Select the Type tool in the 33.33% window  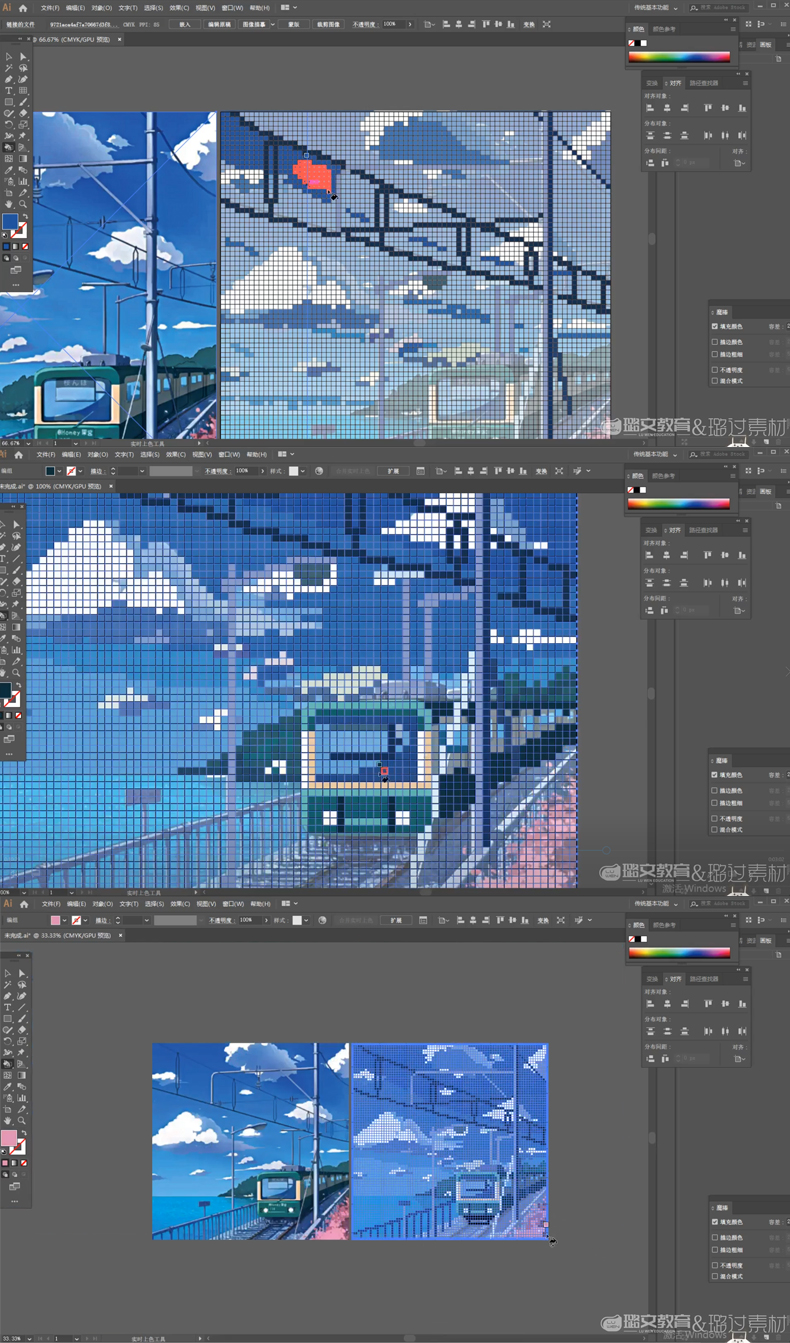8,1006
